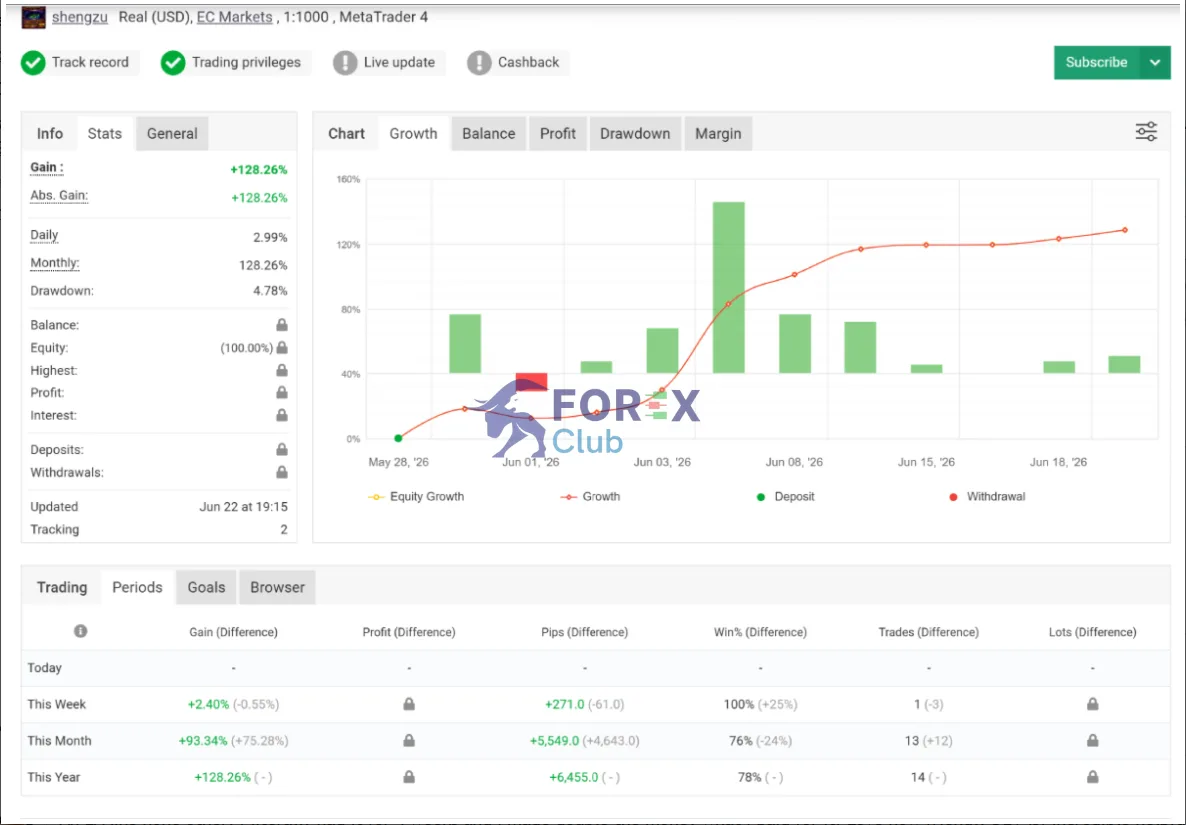Switch to the Drawdown chart tab

635,134
